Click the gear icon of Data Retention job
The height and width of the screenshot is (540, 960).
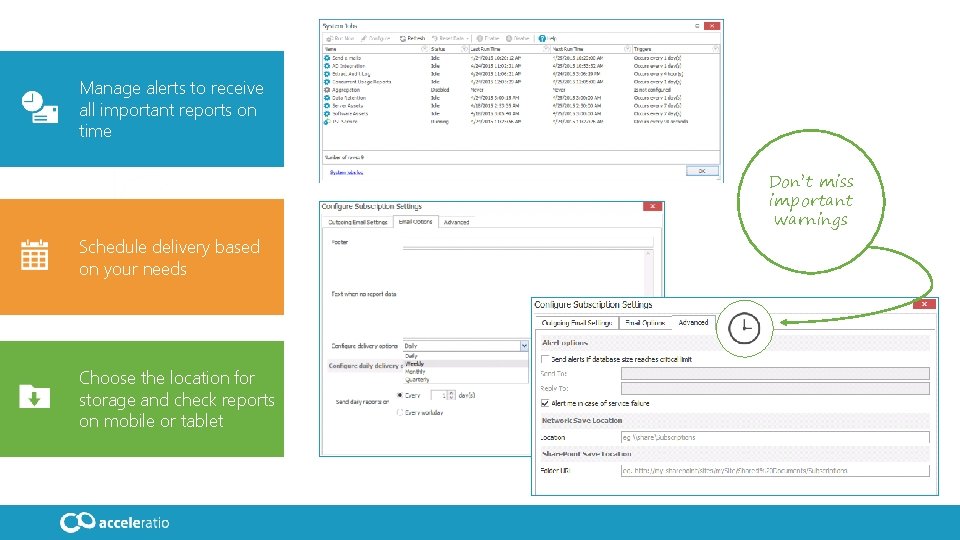[327, 98]
